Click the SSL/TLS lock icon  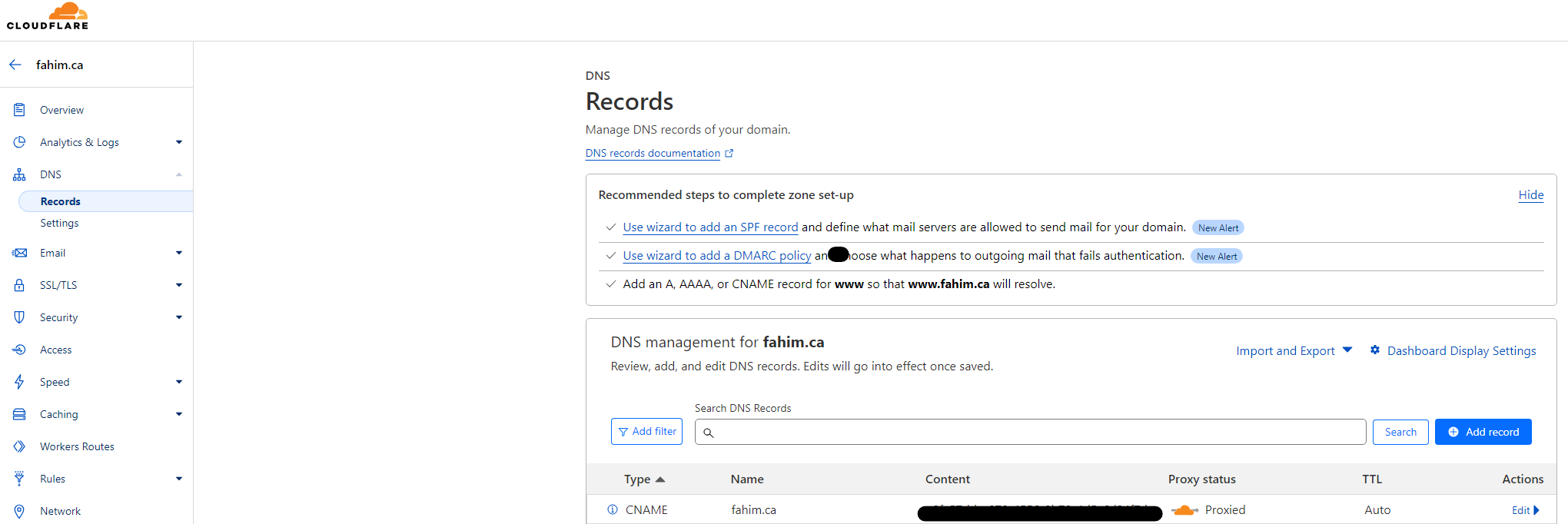pyautogui.click(x=19, y=285)
